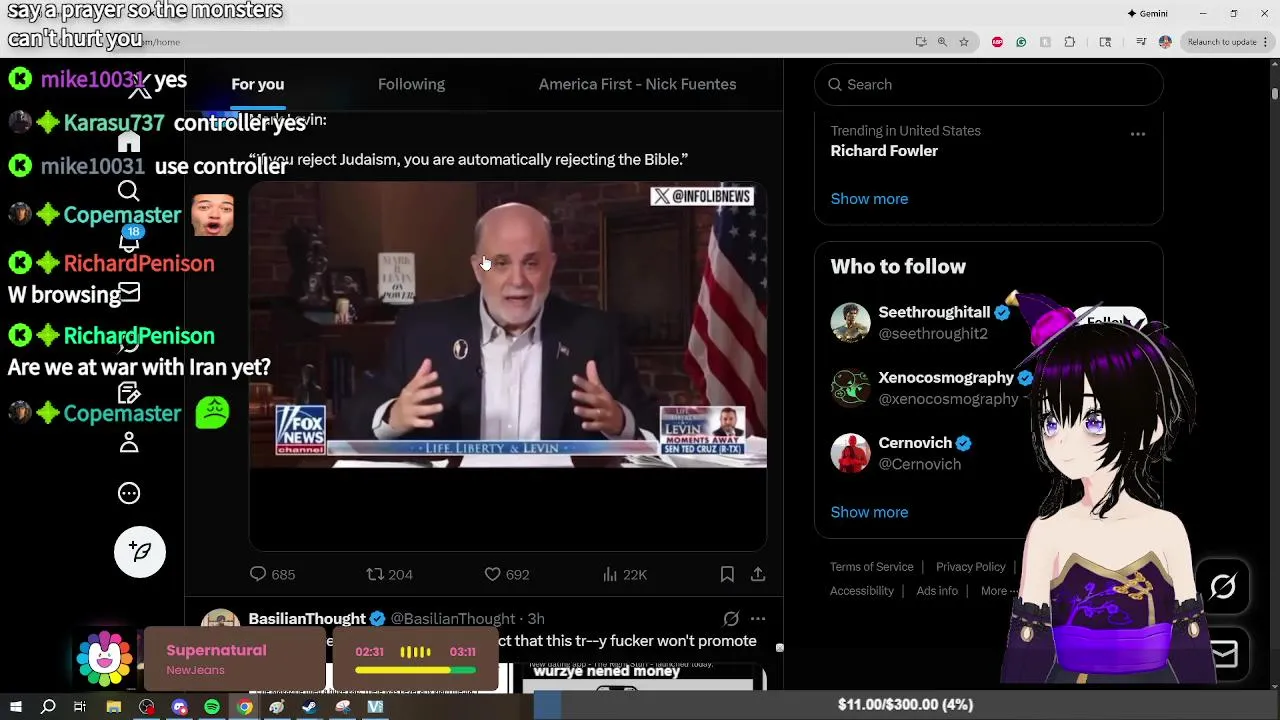Viewport: 1280px width, 720px height.
Task: Open more options for Richard Fowler trend
Action: (x=1138, y=134)
